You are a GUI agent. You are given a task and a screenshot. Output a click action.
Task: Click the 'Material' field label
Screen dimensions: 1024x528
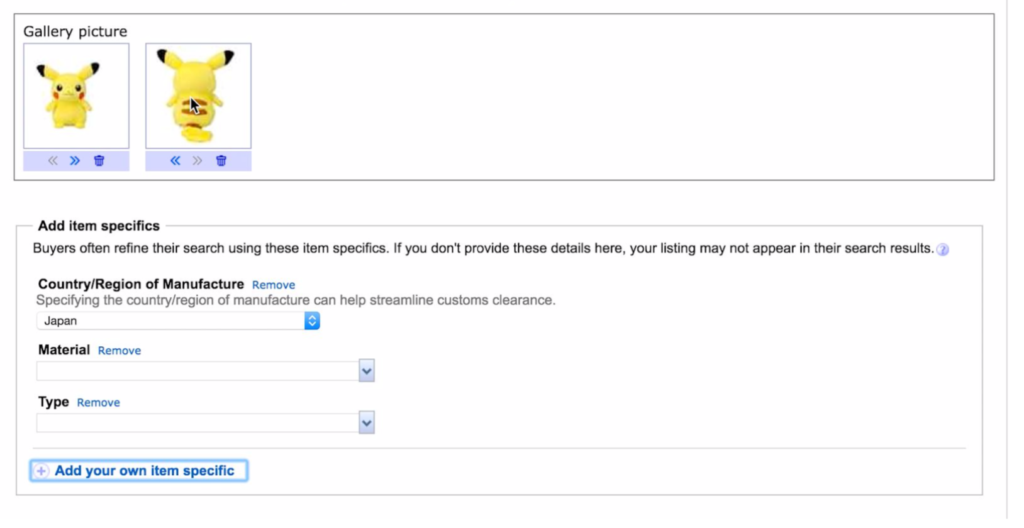pos(64,350)
